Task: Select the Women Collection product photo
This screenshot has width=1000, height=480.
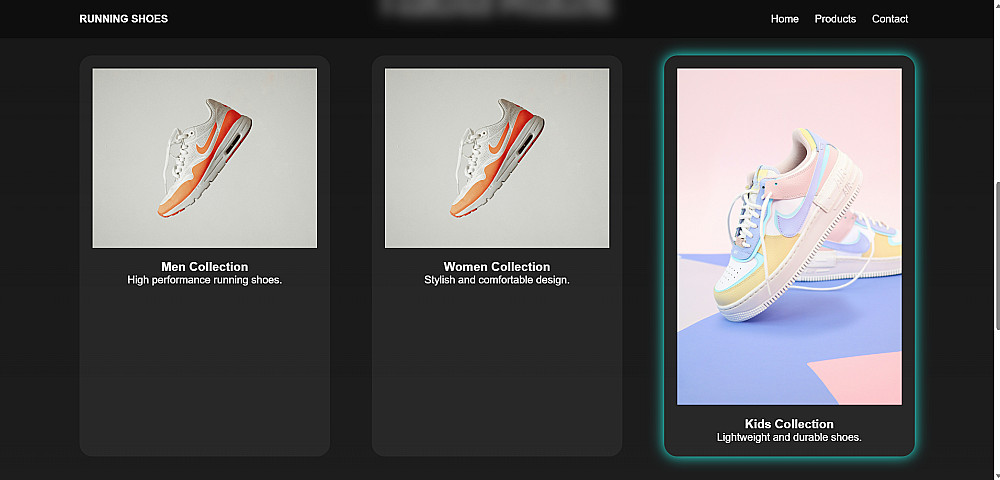Action: [x=497, y=158]
